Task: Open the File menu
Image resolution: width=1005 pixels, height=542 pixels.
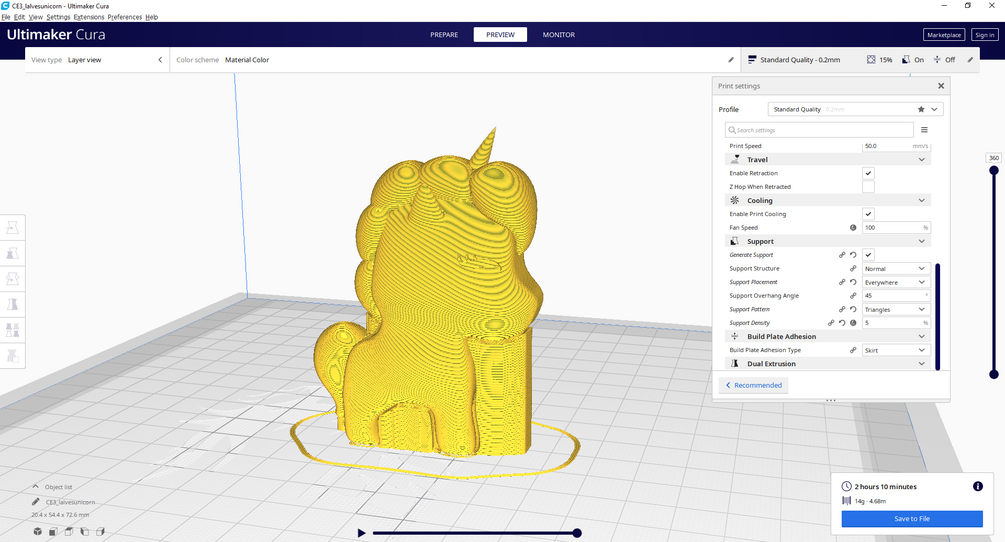Action: [6, 17]
